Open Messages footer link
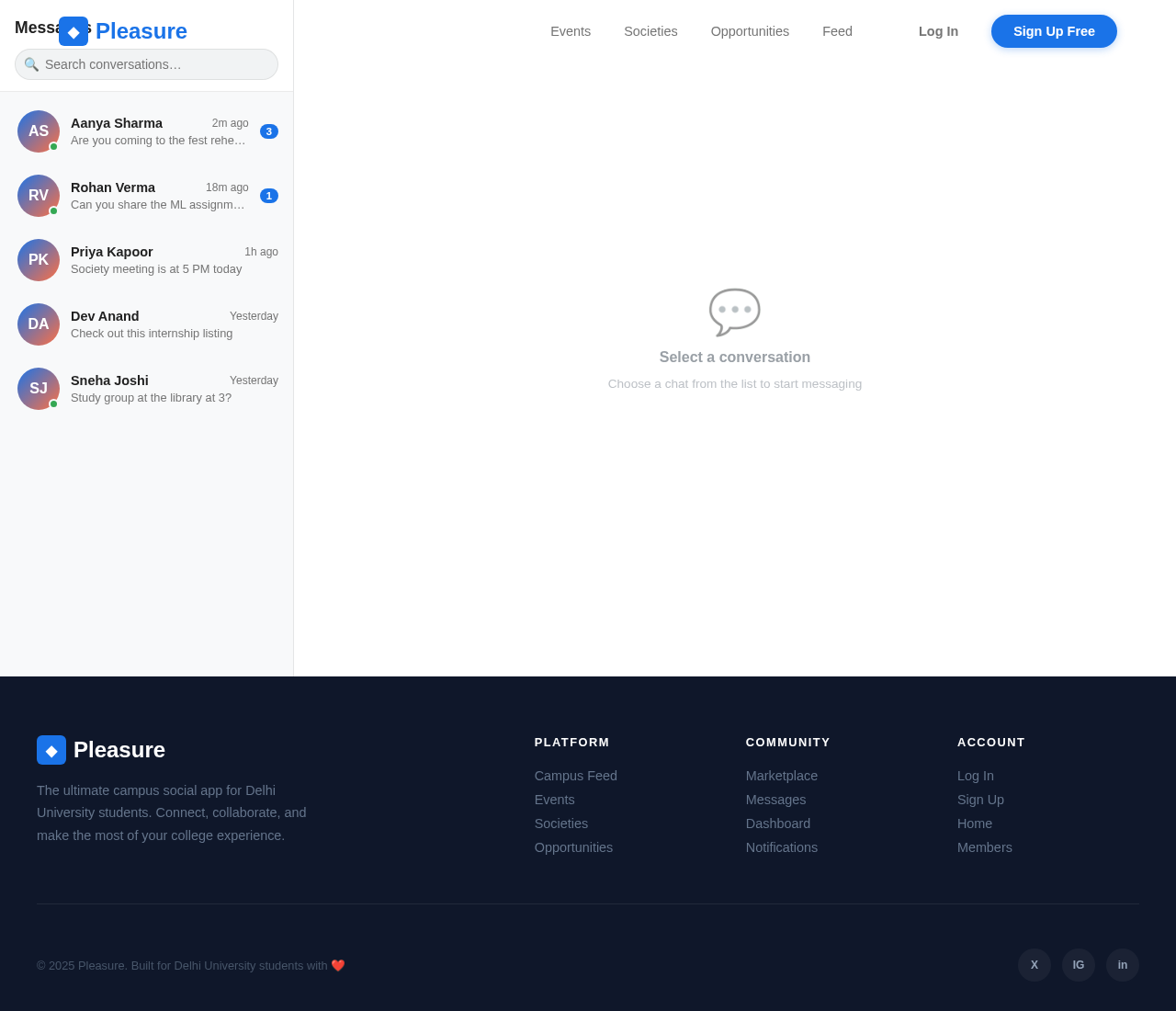 775,800
